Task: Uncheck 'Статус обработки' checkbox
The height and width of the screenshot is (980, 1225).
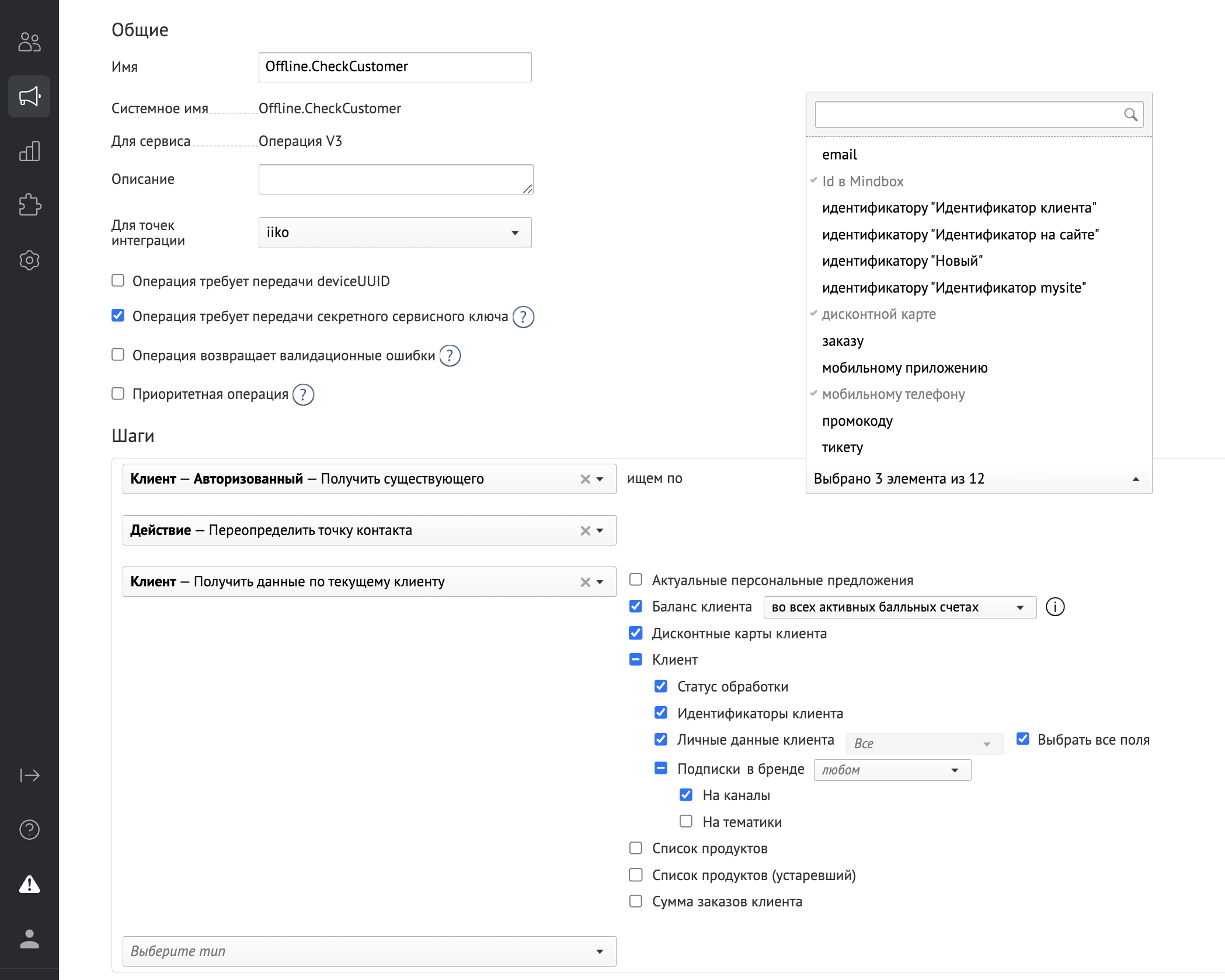Action: pos(661,686)
